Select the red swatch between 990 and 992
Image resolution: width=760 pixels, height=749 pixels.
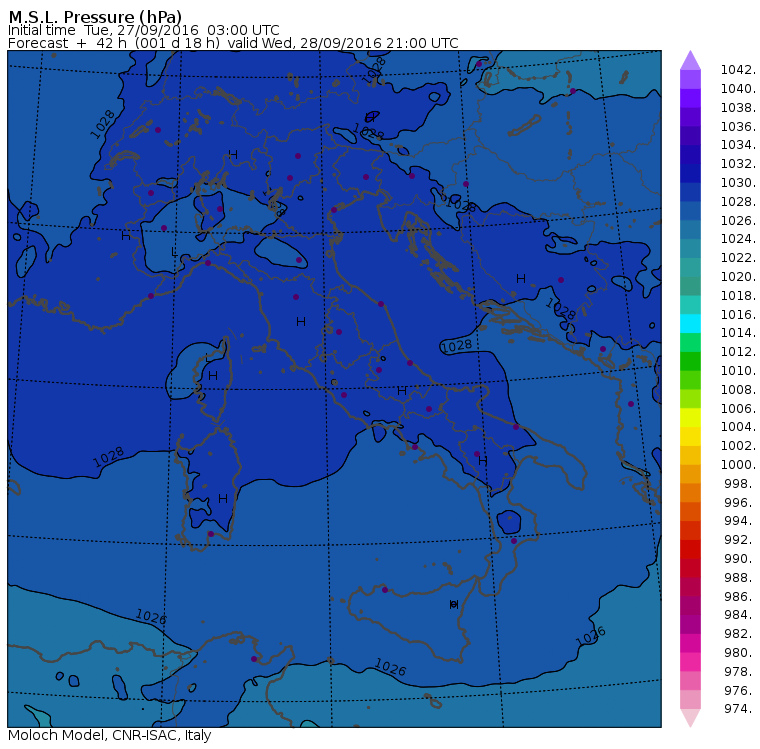tap(690, 549)
